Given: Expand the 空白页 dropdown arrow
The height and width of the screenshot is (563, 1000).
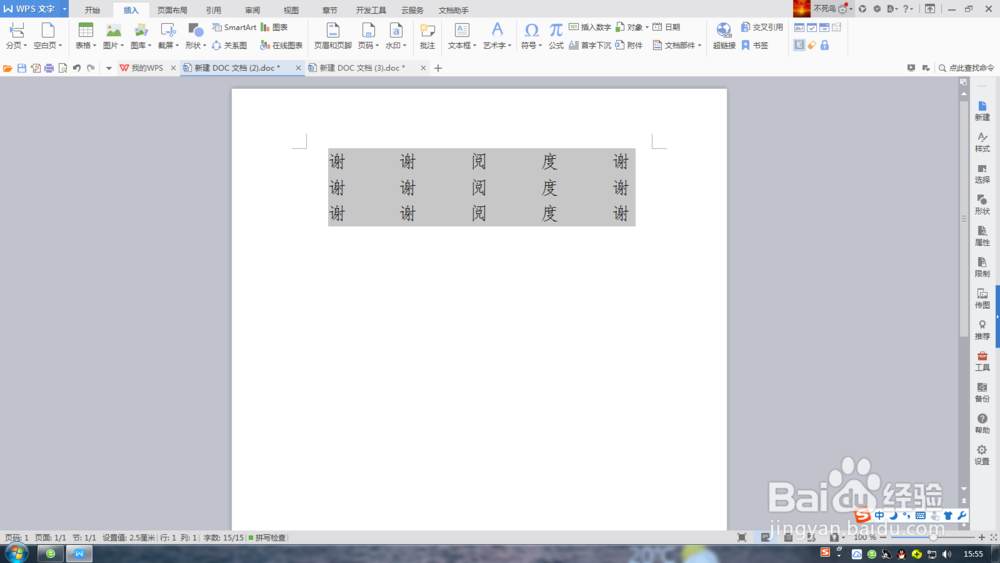Looking at the screenshot, I should [61, 46].
